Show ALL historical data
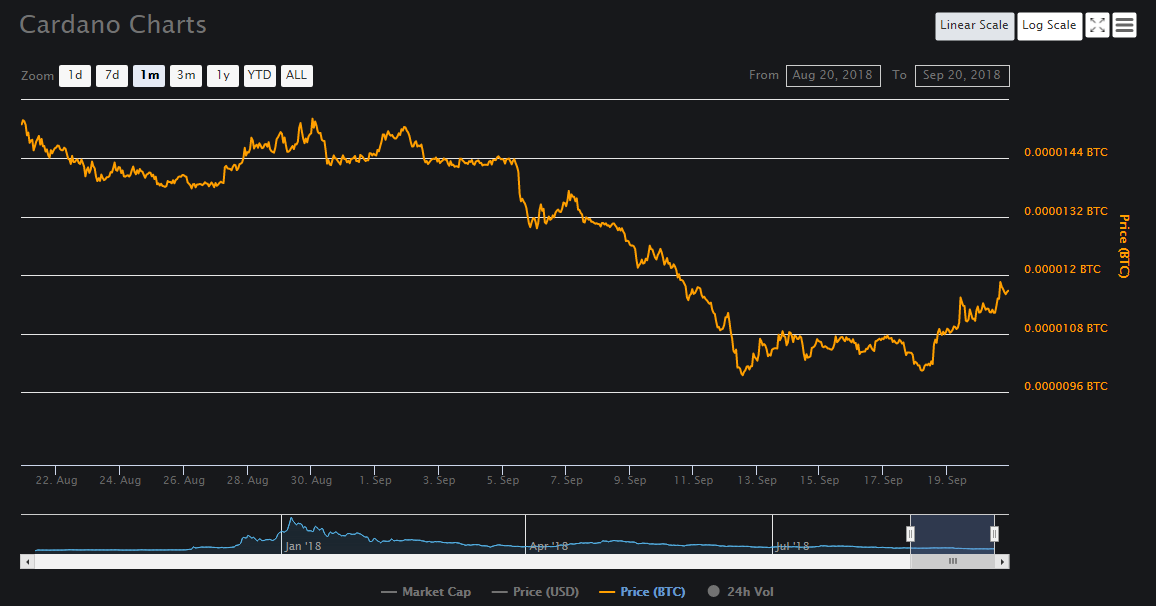This screenshot has height=606, width=1156. pos(296,75)
